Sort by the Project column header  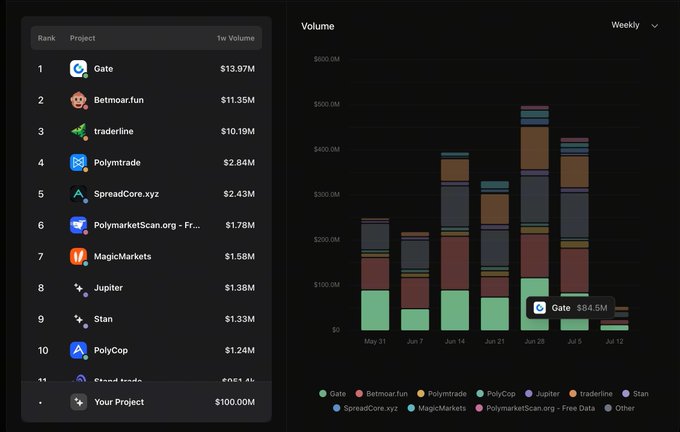click(x=82, y=38)
